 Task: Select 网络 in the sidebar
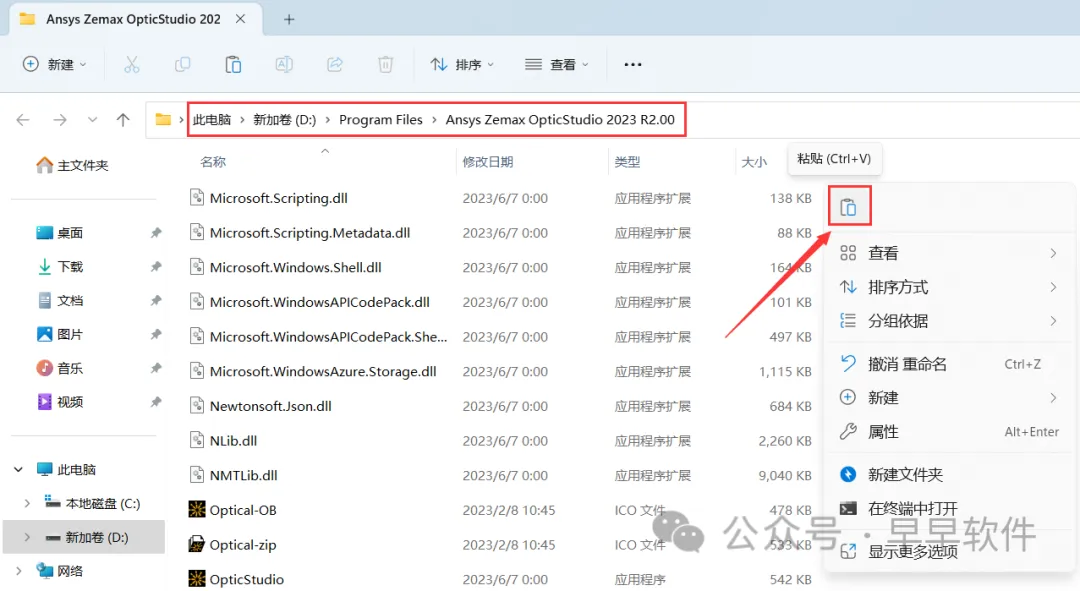coord(60,571)
